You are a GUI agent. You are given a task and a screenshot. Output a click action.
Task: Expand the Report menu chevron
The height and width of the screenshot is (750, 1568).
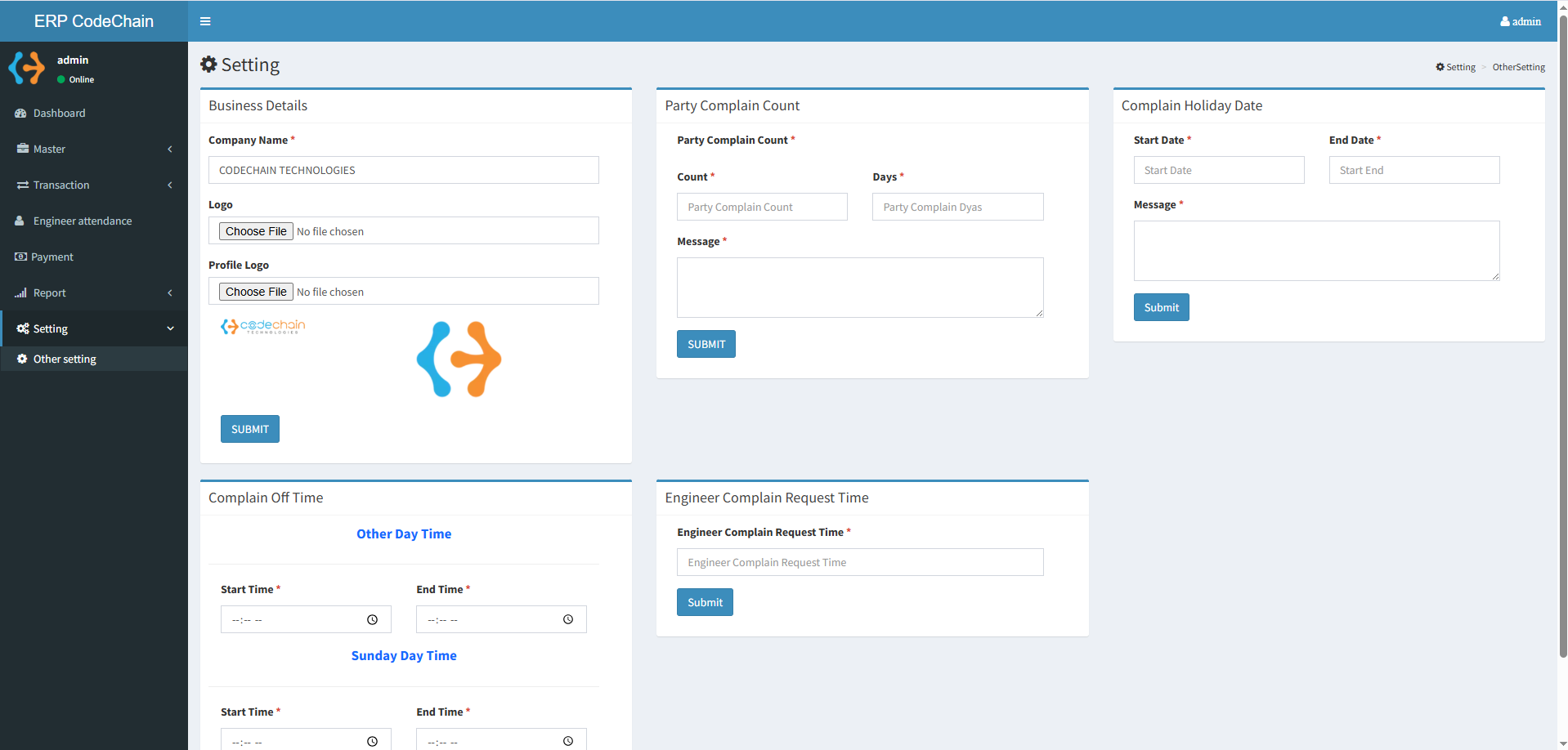tap(169, 292)
